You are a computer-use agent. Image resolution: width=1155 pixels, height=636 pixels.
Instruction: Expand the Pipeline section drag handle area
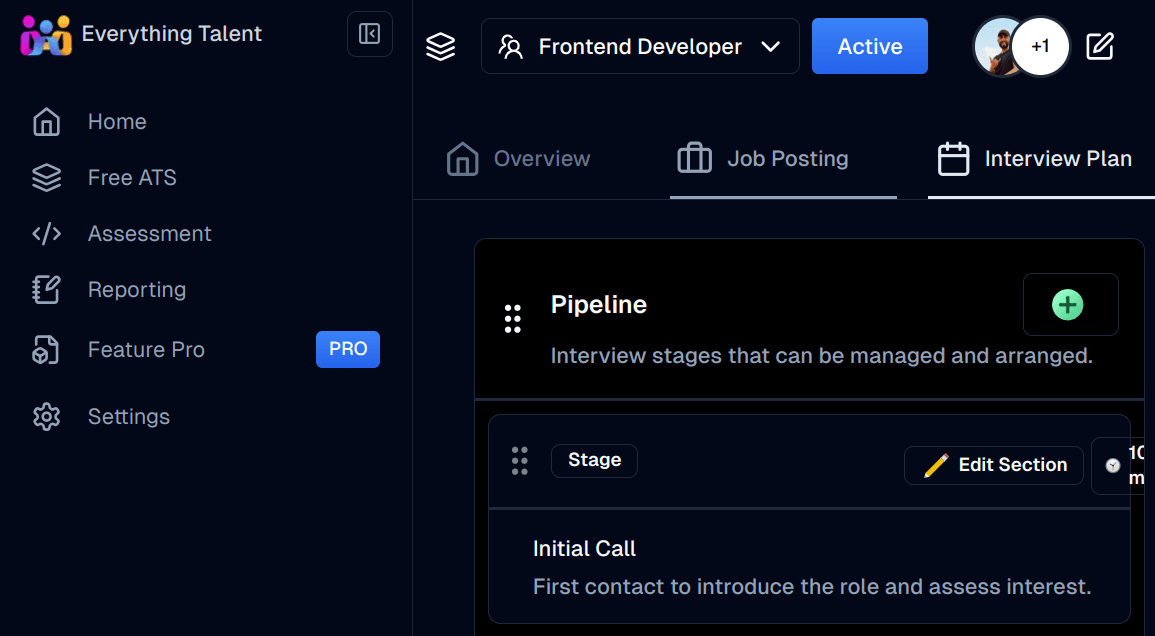(513, 319)
